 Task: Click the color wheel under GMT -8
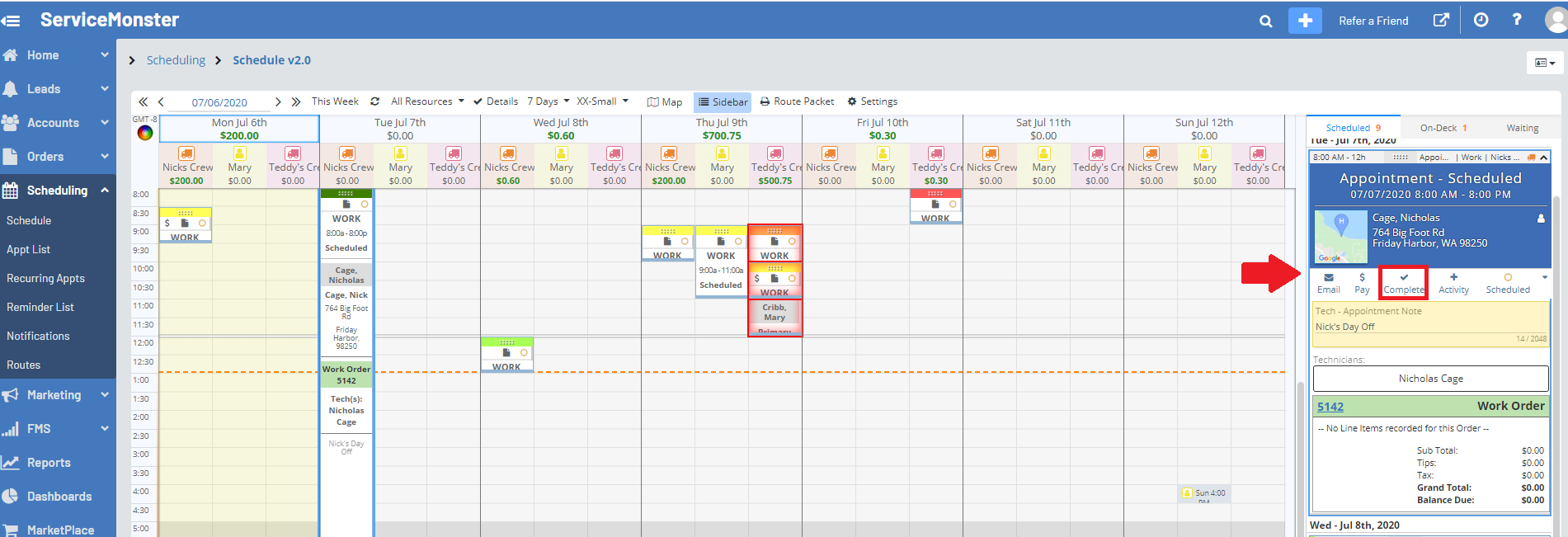(x=145, y=133)
